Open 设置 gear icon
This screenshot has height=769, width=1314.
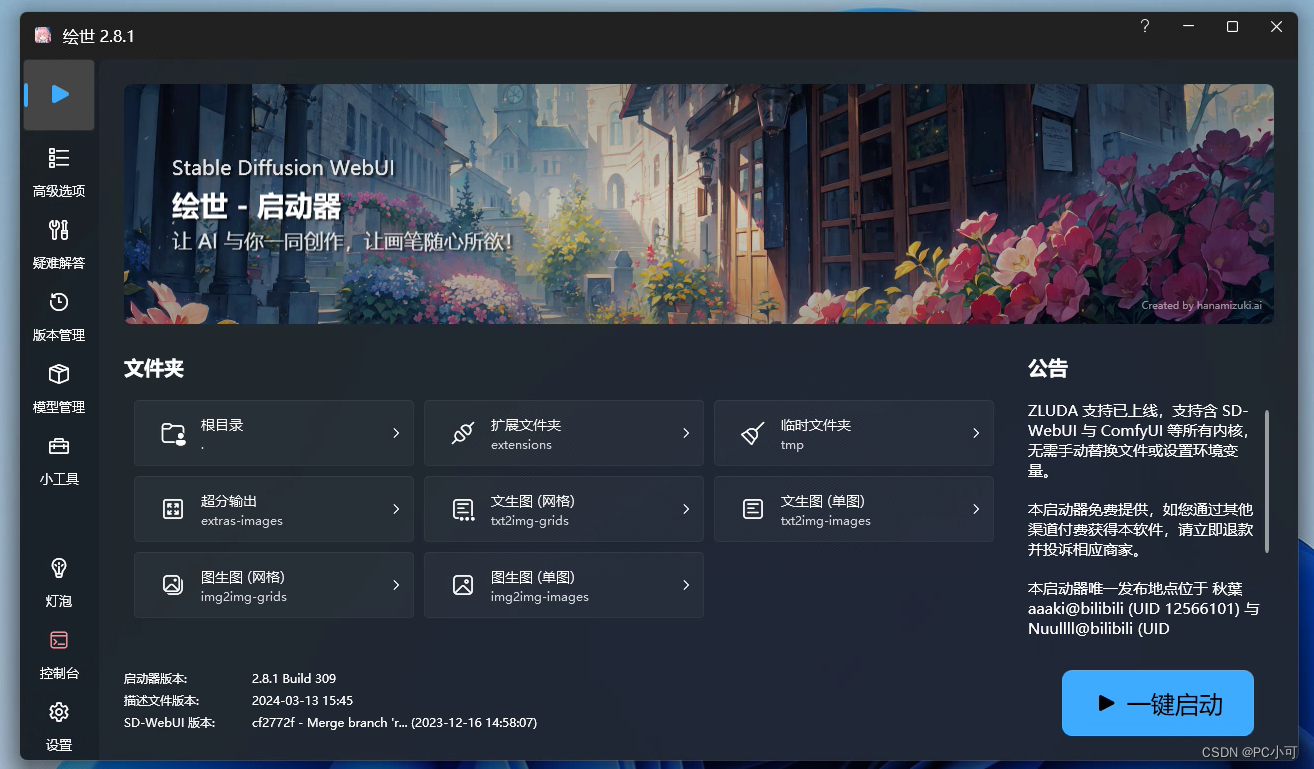pos(59,712)
